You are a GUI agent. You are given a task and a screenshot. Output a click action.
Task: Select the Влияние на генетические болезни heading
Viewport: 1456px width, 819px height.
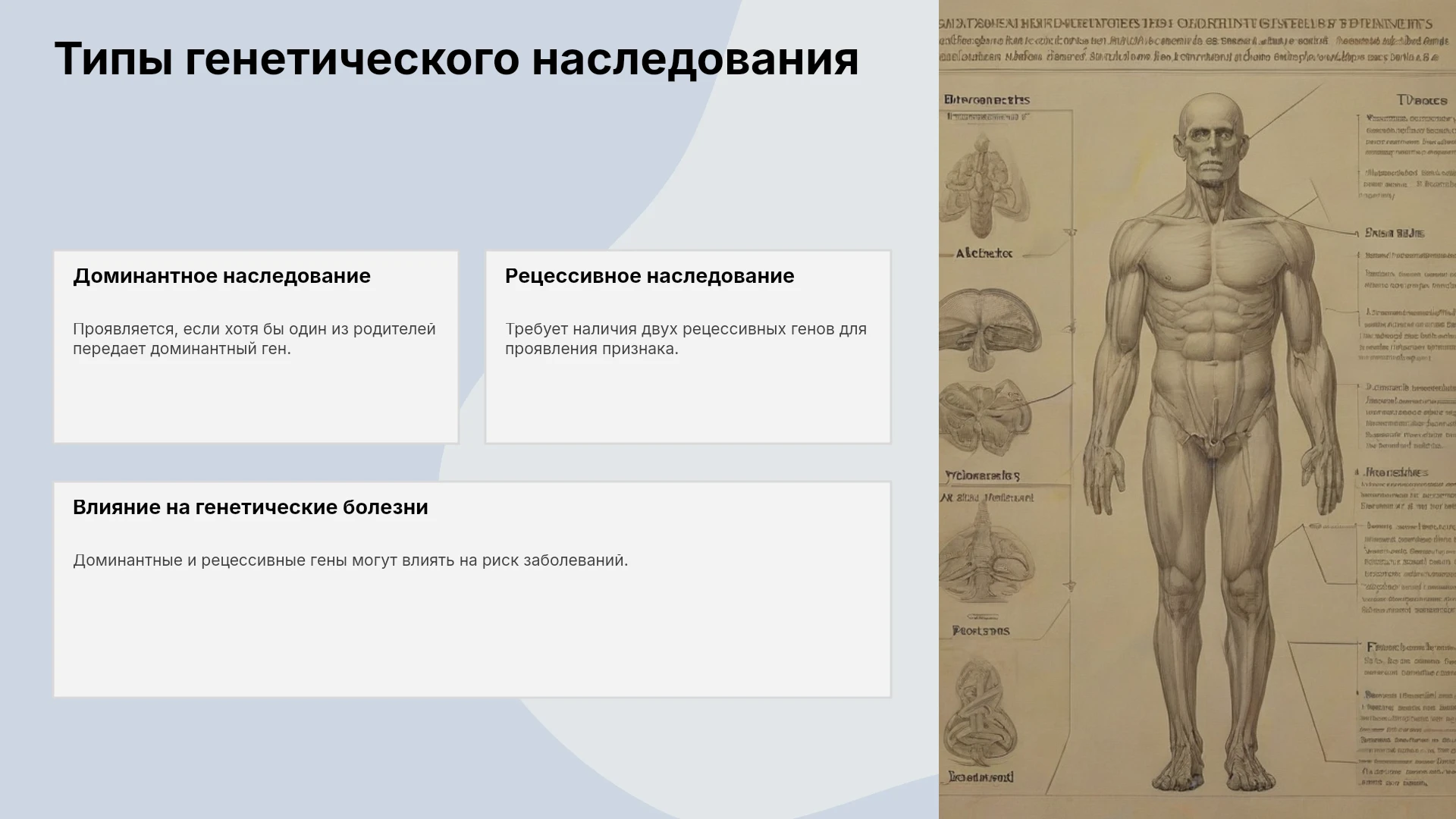pyautogui.click(x=250, y=507)
